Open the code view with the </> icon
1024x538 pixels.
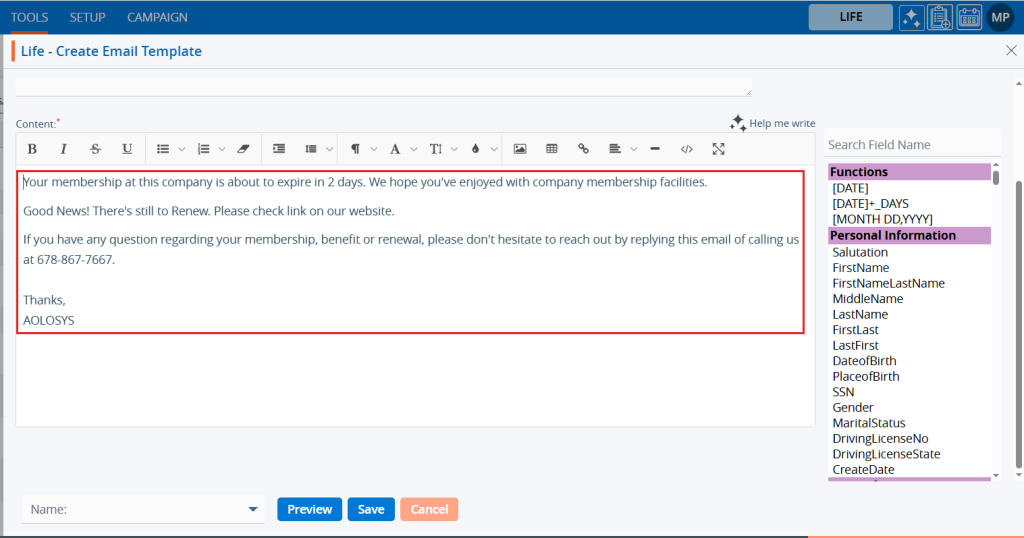pyautogui.click(x=686, y=149)
